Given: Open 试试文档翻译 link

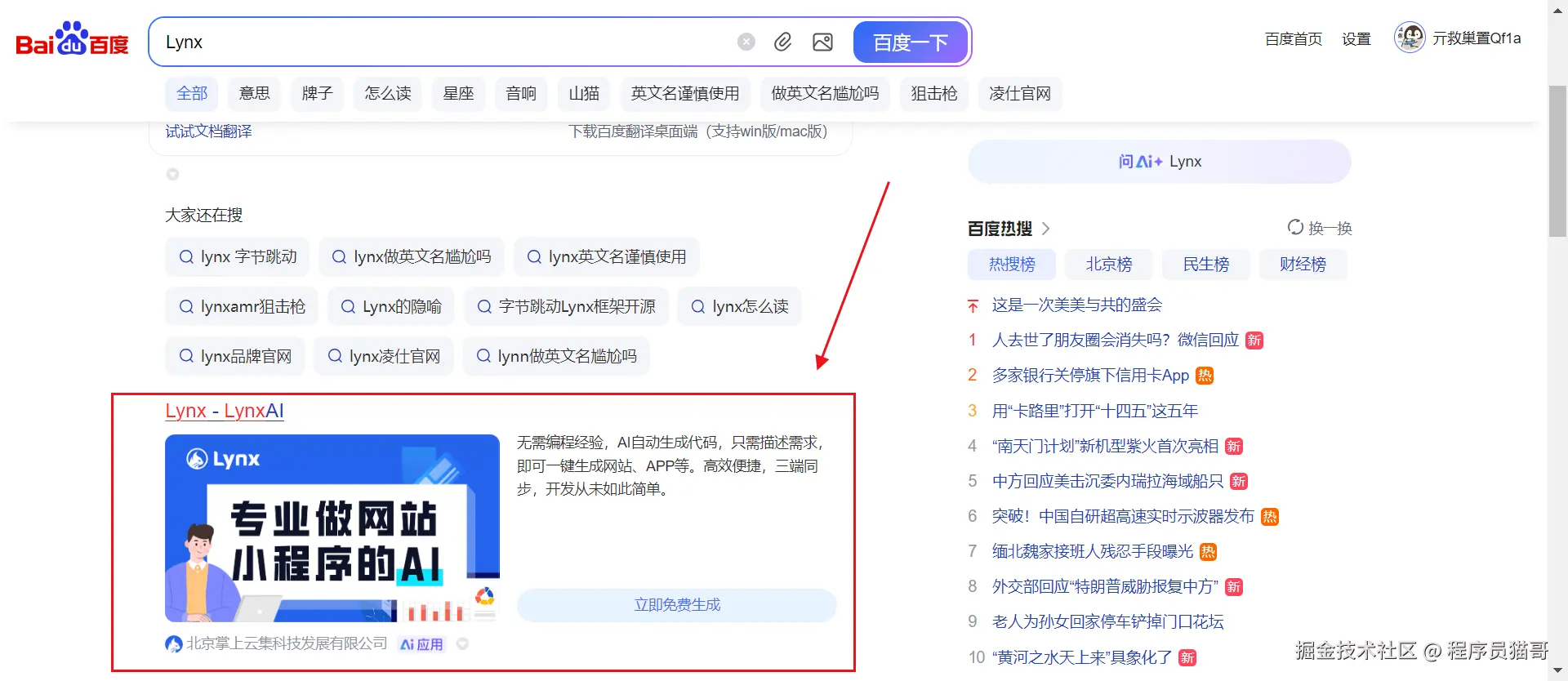Looking at the screenshot, I should (x=209, y=131).
